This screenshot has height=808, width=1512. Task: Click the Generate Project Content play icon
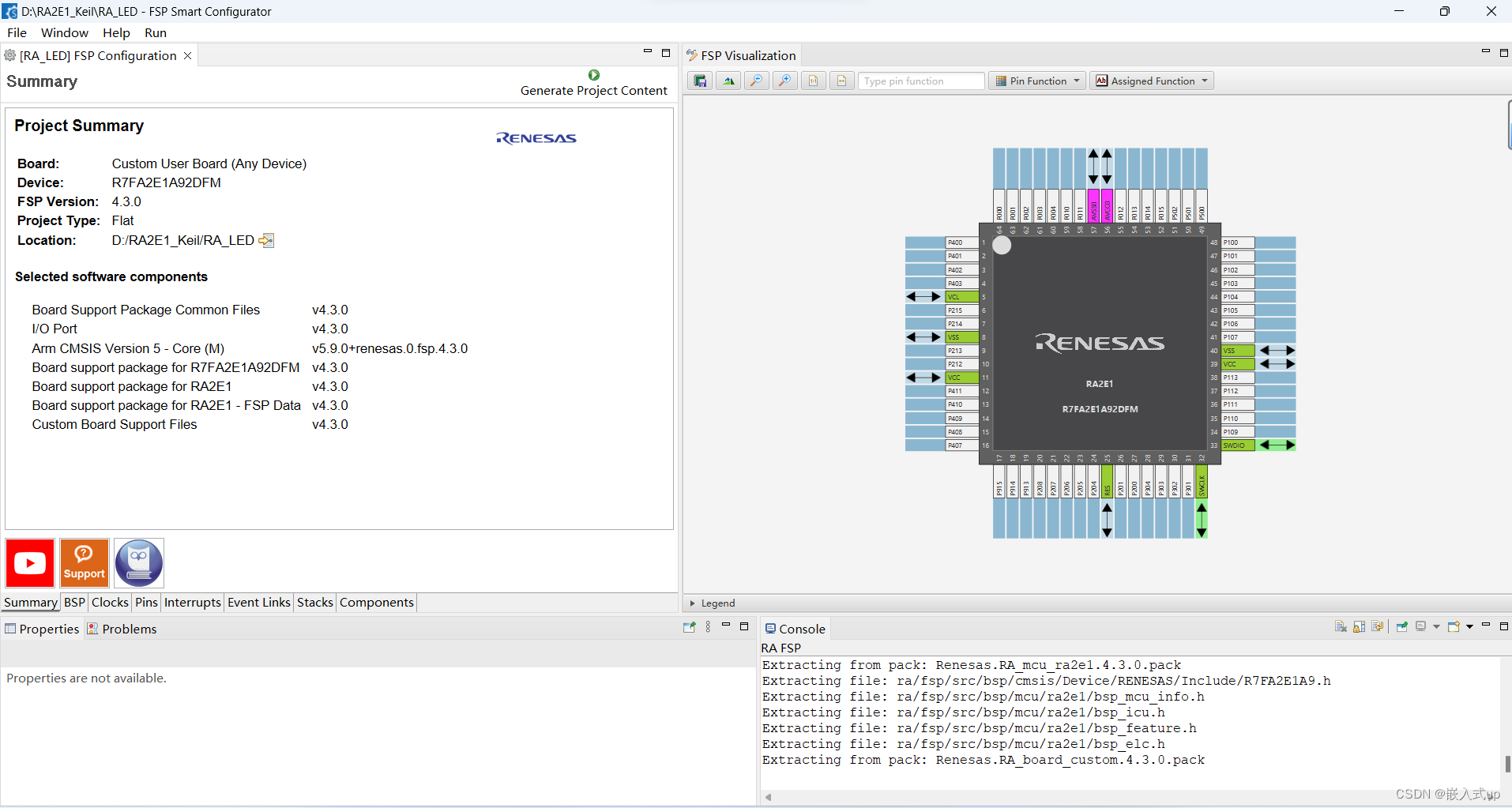tap(594, 75)
